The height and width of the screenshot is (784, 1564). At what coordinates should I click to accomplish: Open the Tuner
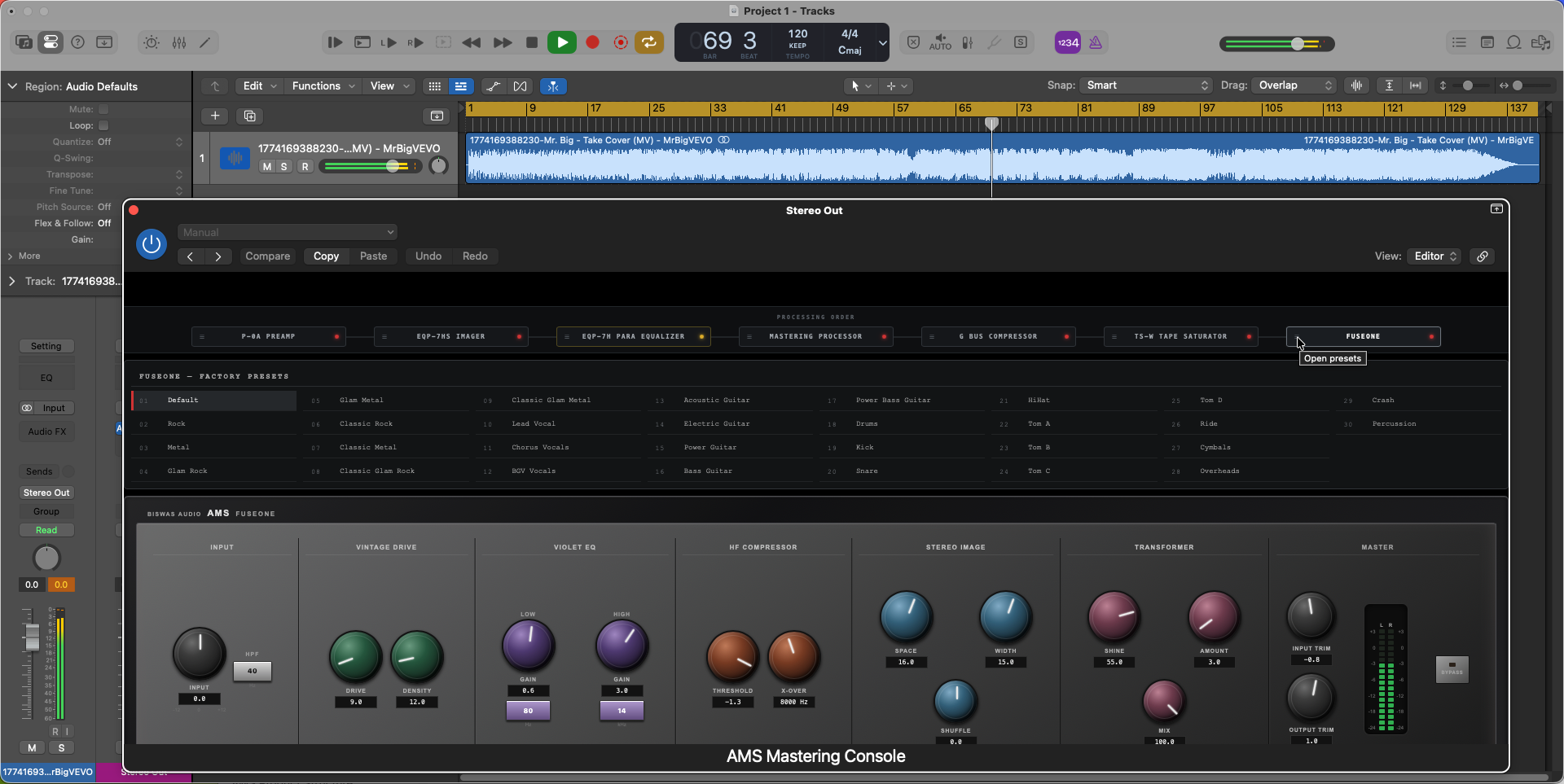[x=994, y=42]
